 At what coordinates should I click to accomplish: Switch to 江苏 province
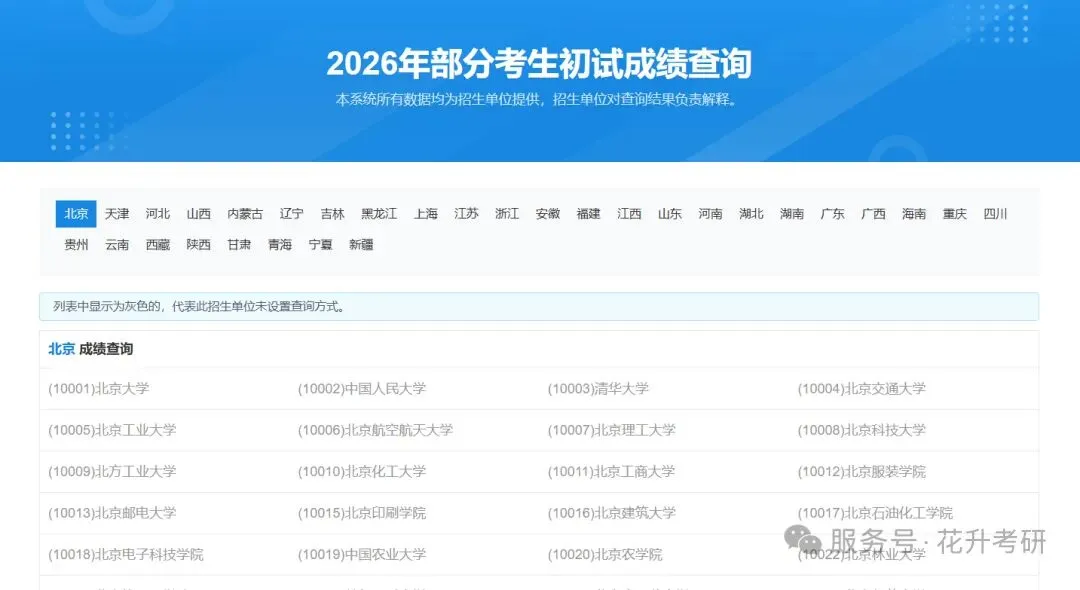tap(466, 214)
